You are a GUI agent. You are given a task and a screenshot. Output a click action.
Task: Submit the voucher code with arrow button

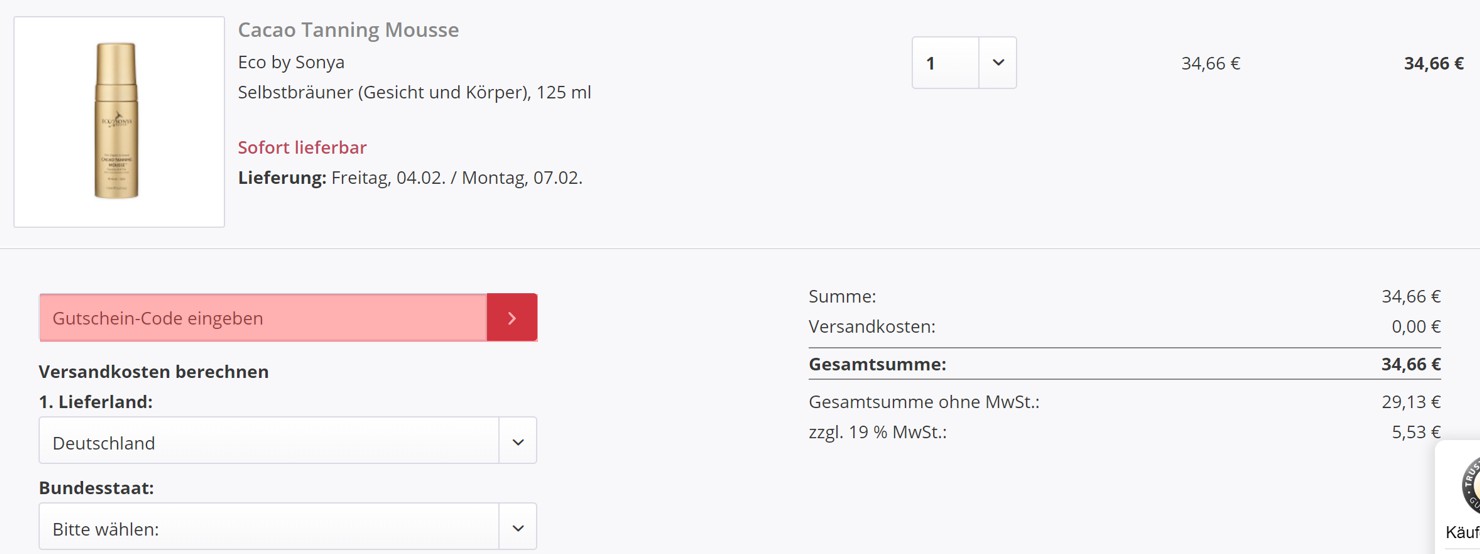(512, 318)
